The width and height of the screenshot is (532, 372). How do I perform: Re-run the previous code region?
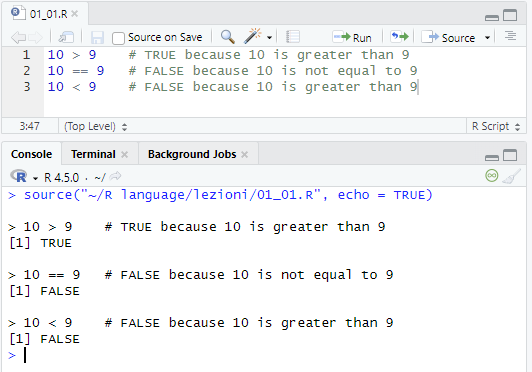[x=400, y=36]
